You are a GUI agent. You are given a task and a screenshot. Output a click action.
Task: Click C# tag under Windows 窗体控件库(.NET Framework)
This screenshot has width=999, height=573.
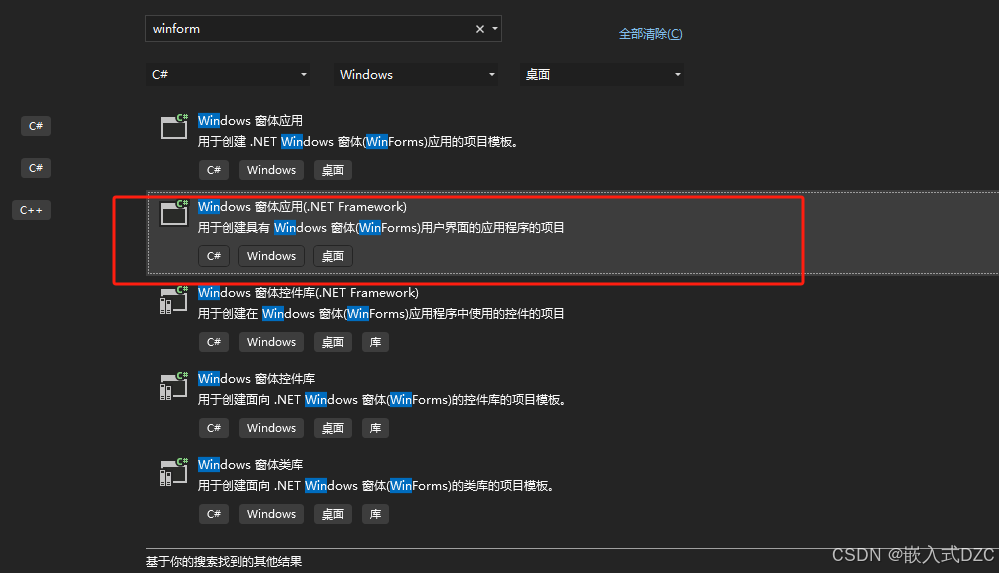click(213, 342)
